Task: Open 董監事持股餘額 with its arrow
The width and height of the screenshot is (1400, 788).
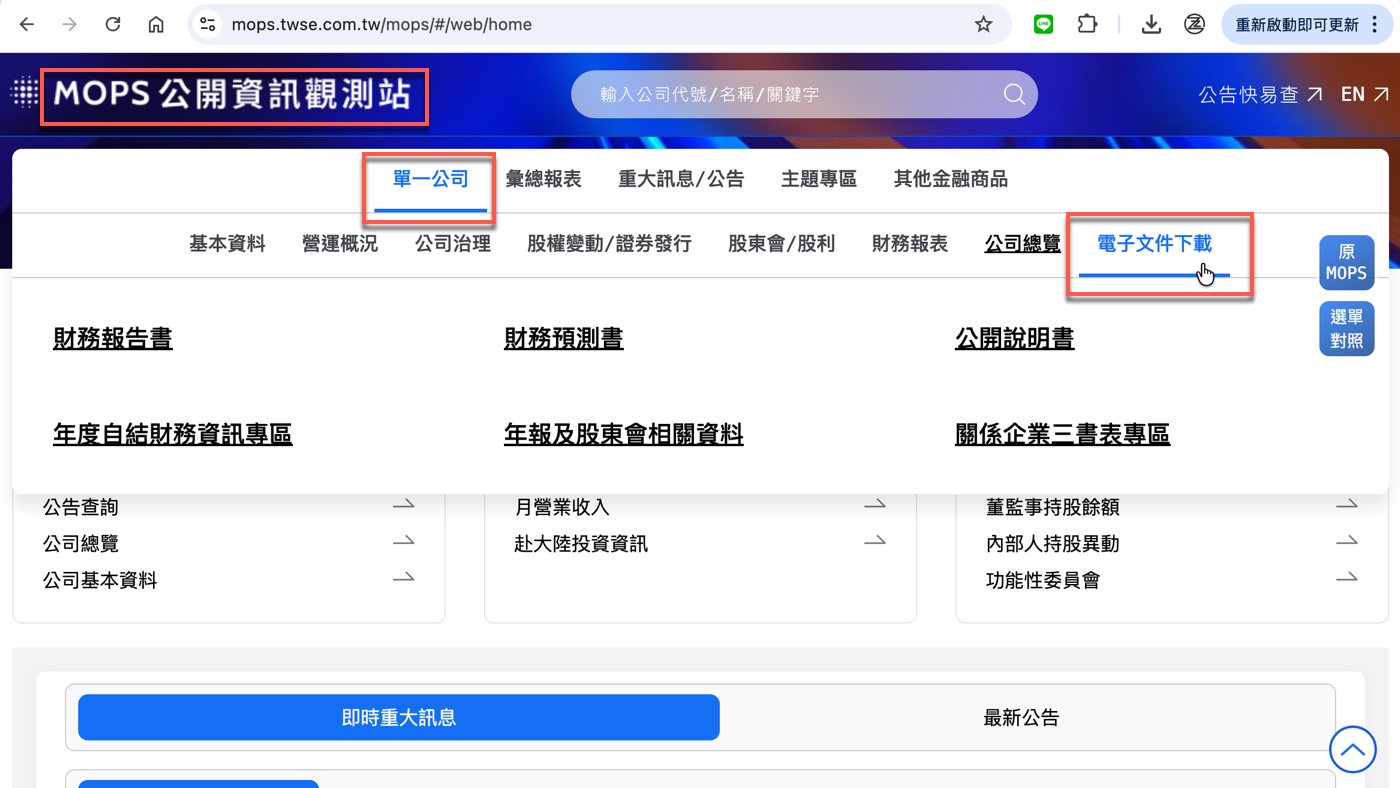Action: coord(1348,507)
